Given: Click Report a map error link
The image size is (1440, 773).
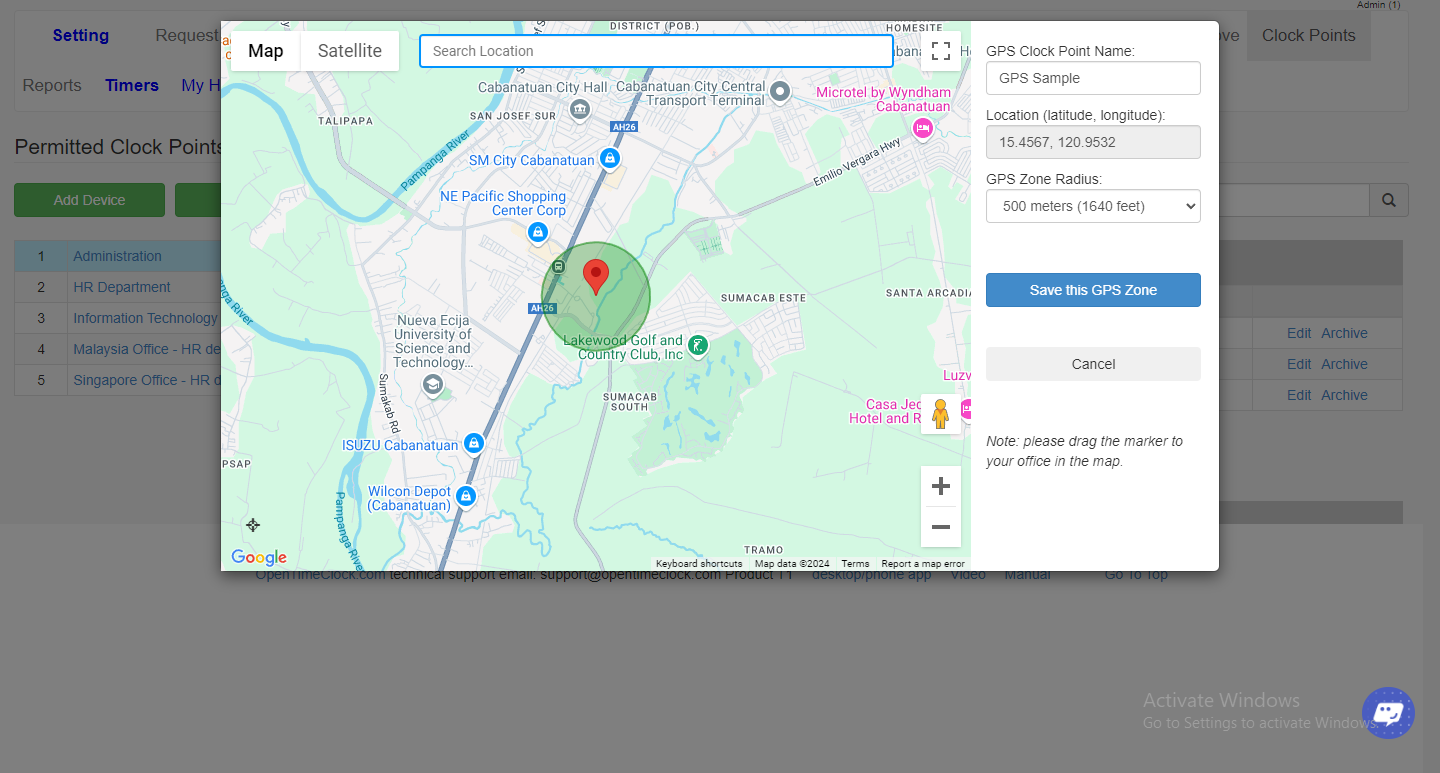Looking at the screenshot, I should pyautogui.click(x=923, y=564).
